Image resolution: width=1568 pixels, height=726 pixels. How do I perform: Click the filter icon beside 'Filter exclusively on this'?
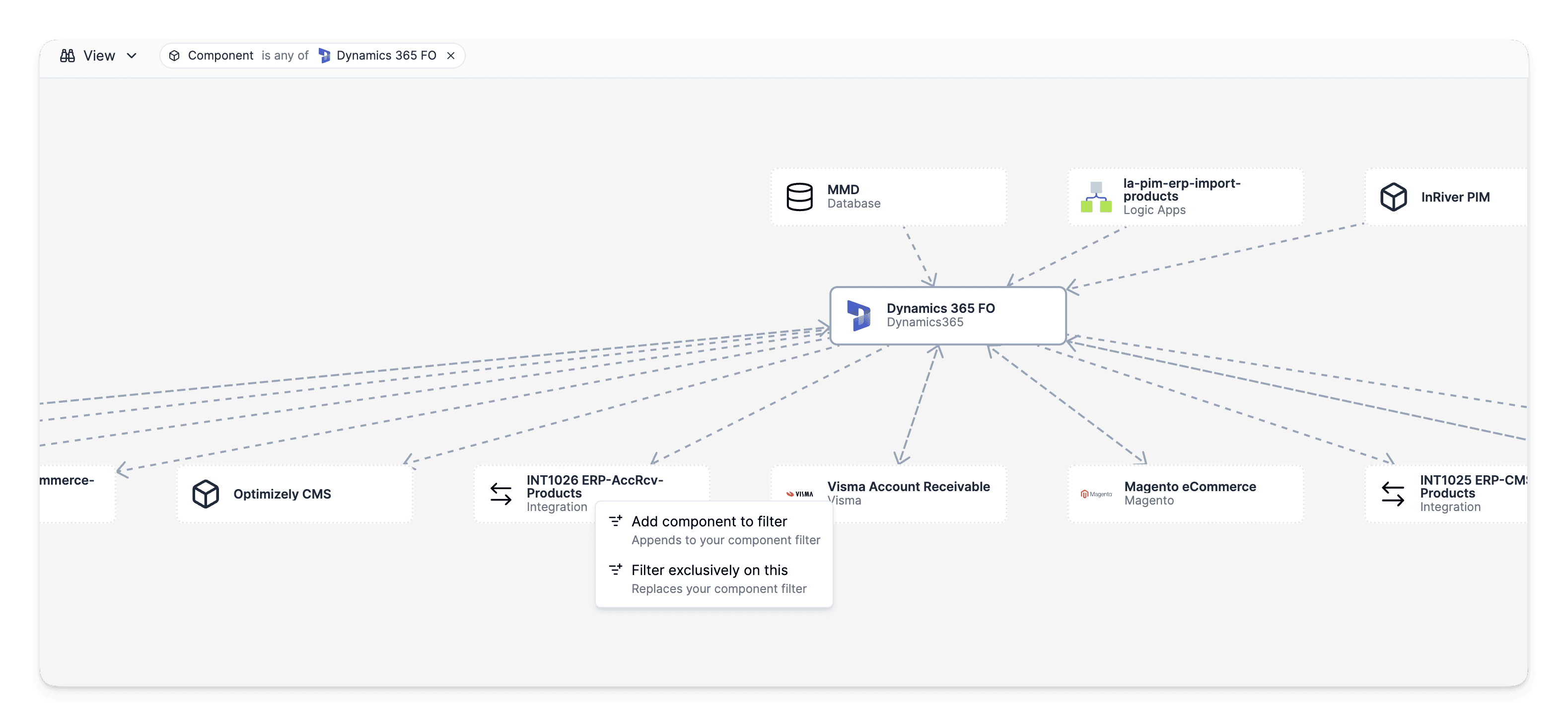click(x=615, y=570)
